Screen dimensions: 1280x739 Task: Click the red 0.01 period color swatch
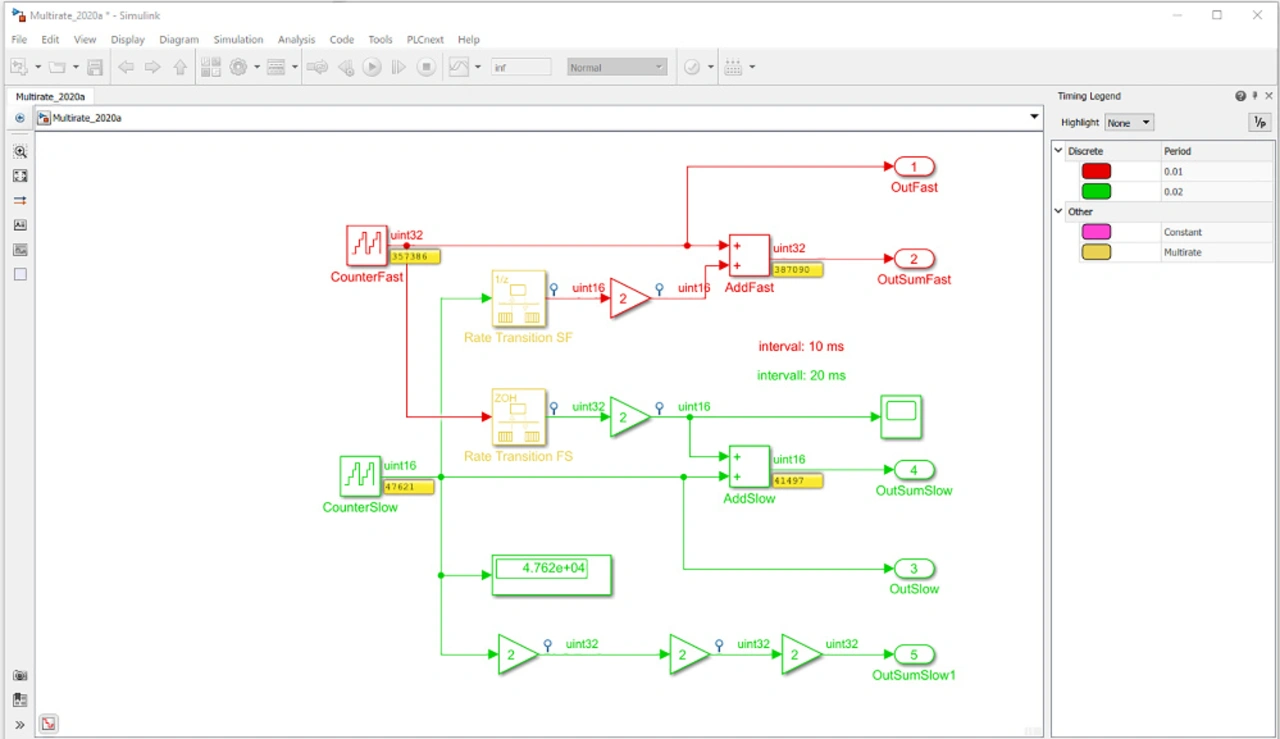tap(1096, 171)
